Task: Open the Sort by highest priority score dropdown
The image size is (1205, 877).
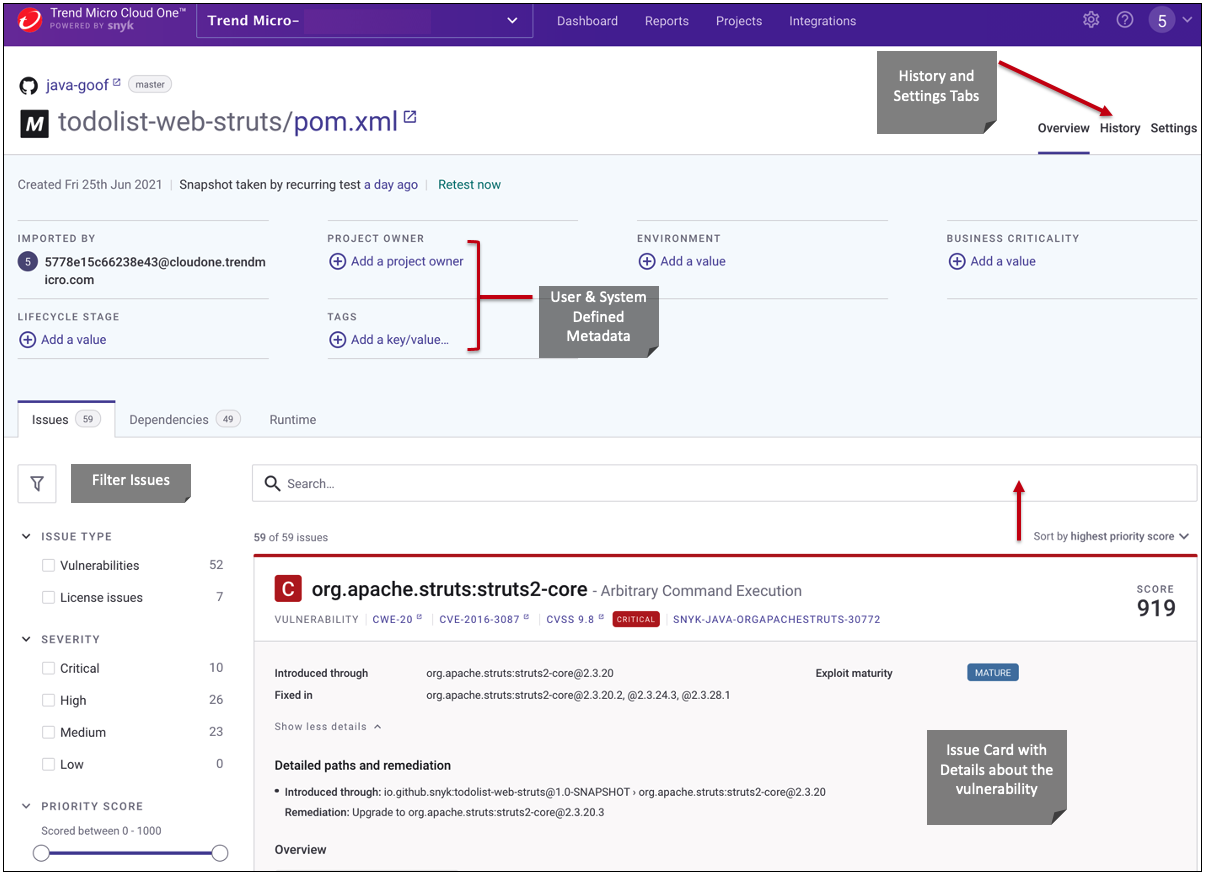Action: pos(1110,536)
